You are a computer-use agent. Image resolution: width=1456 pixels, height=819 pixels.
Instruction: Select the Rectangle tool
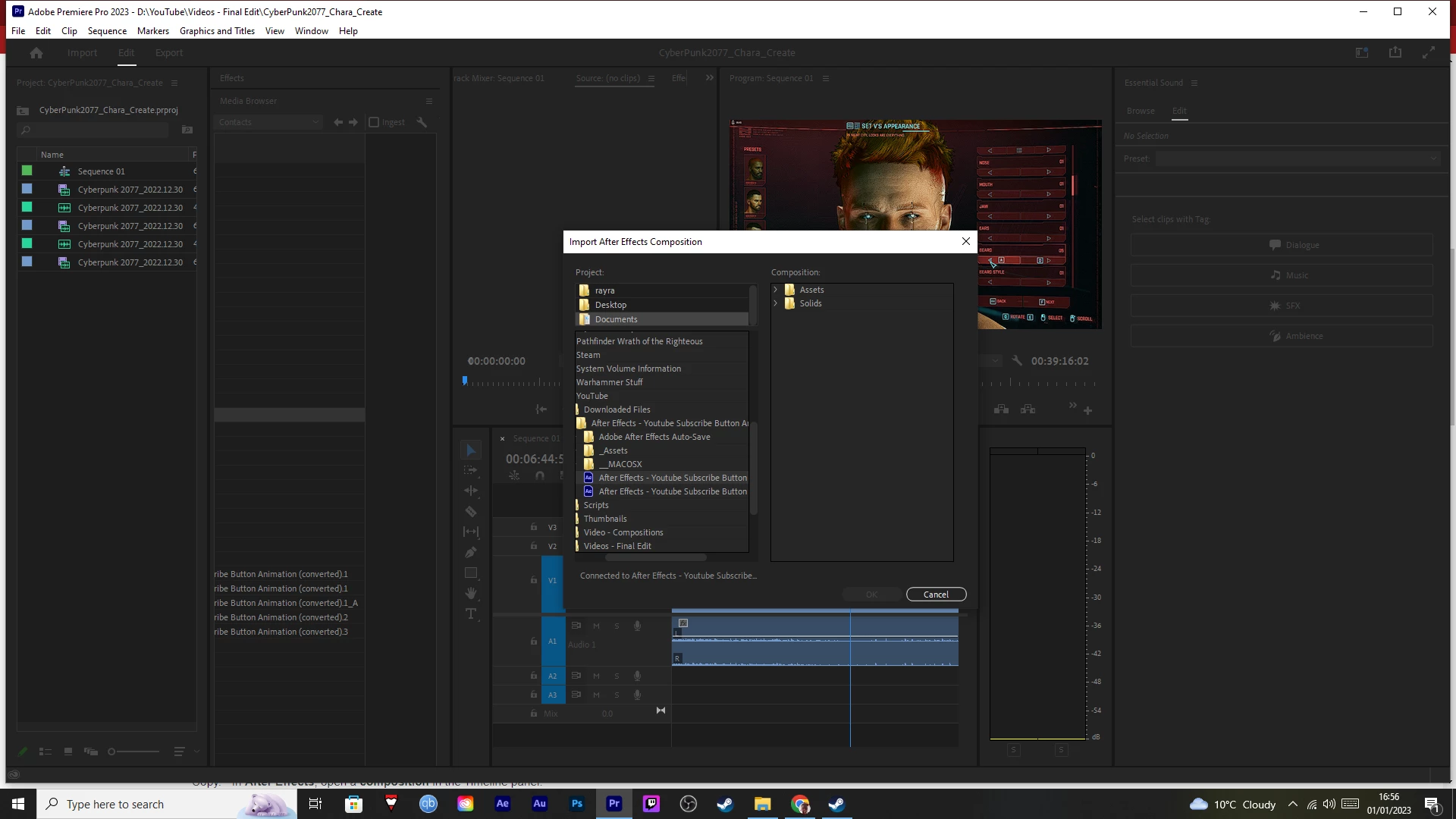coord(471,573)
